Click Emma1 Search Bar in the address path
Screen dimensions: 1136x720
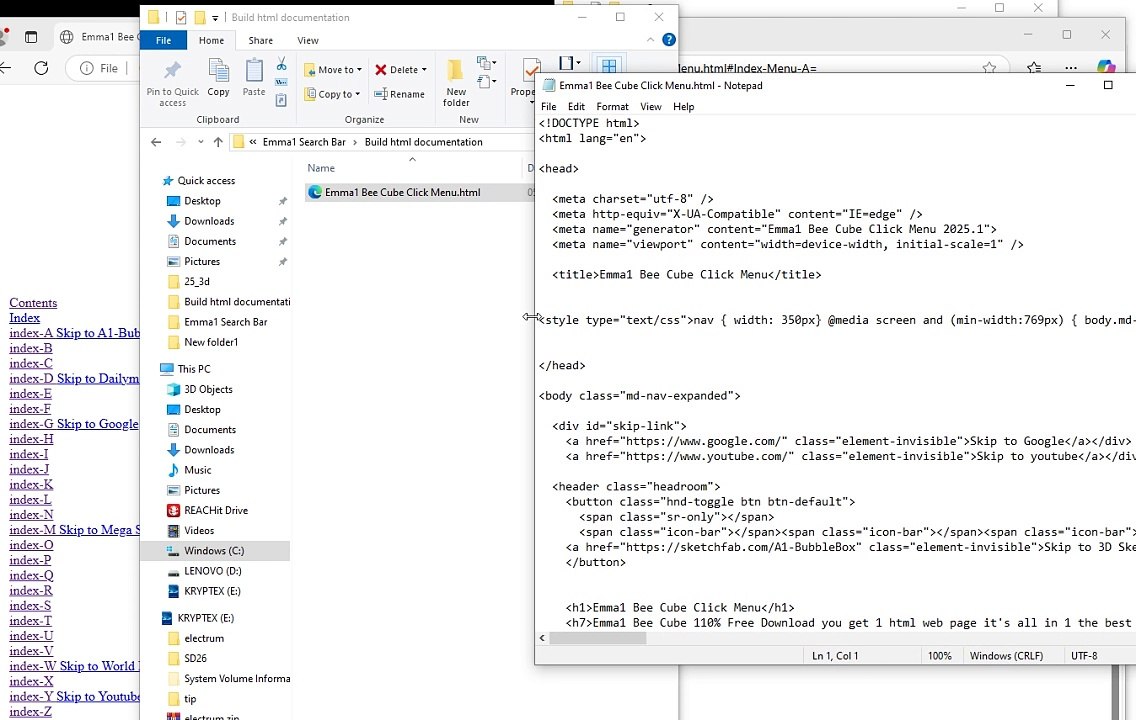(304, 142)
